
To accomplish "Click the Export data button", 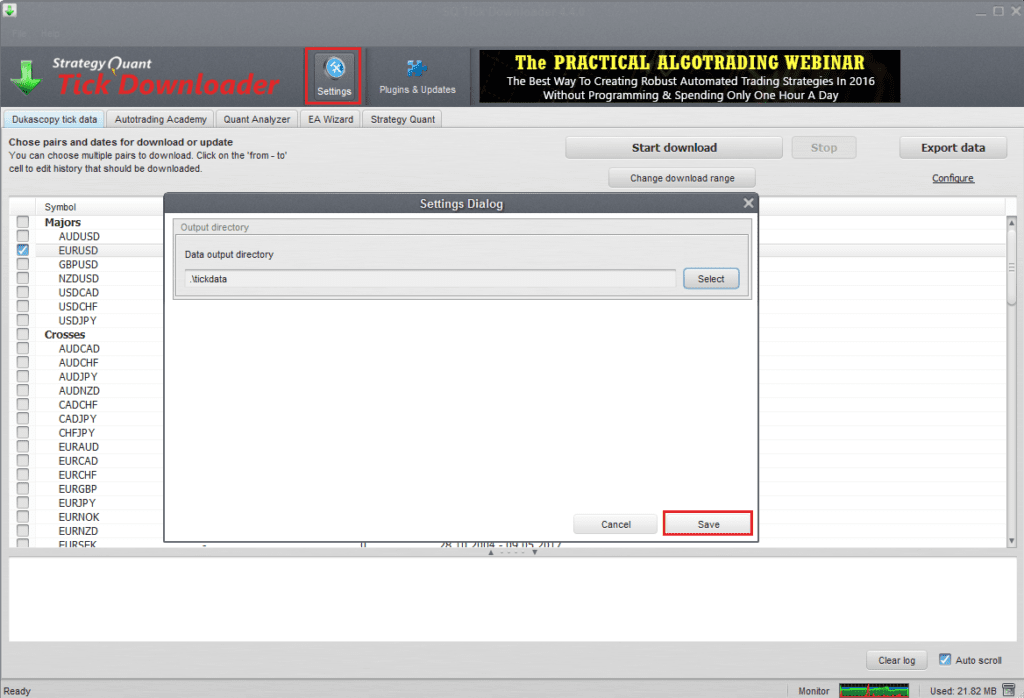I will (953, 148).
